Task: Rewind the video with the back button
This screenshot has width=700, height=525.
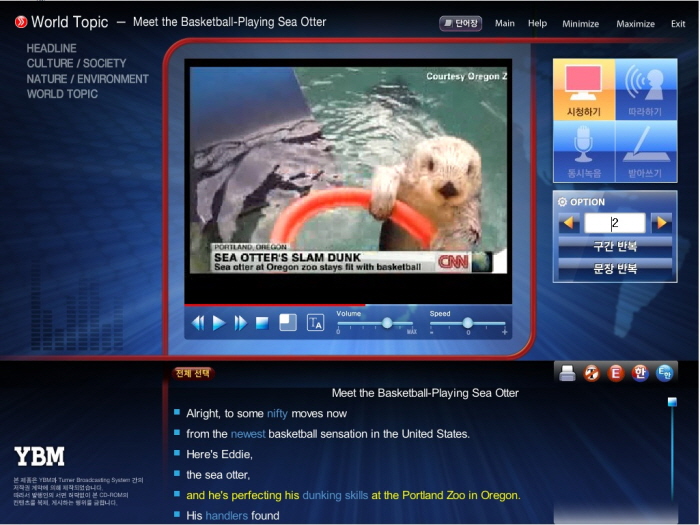Action: [198, 323]
